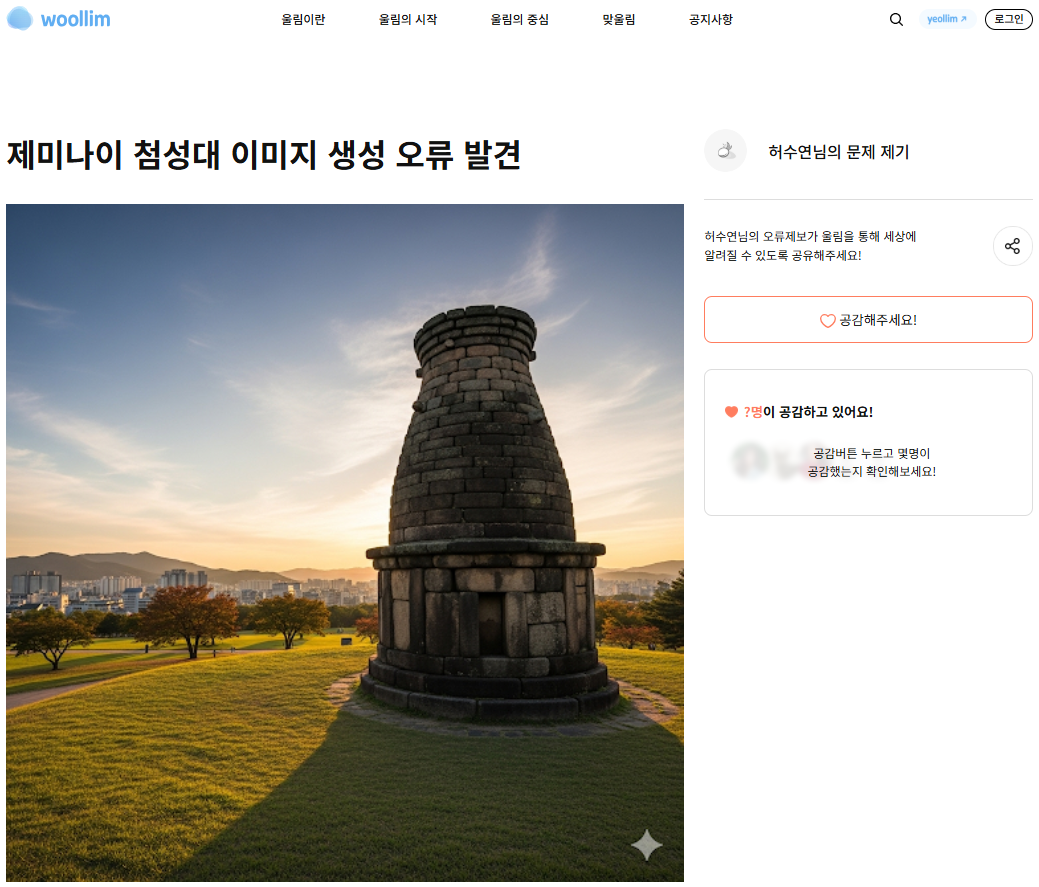The width and height of the screenshot is (1039, 887).
Task: Click the woollim cloud logo icon
Action: 20,19
